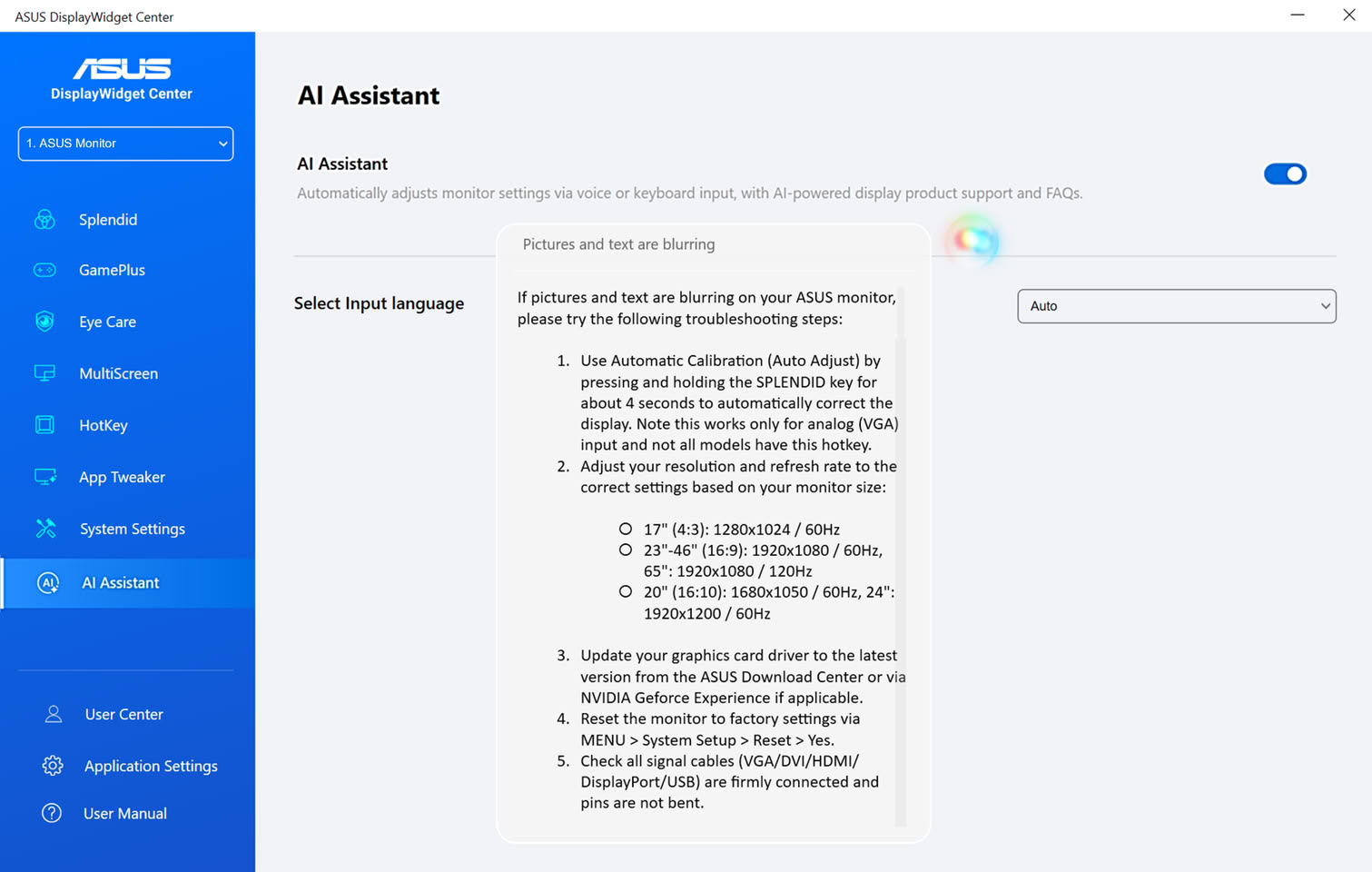Viewport: 1372px width, 872px height.
Task: Expand the Auto input language dropdown
Action: [x=1176, y=306]
